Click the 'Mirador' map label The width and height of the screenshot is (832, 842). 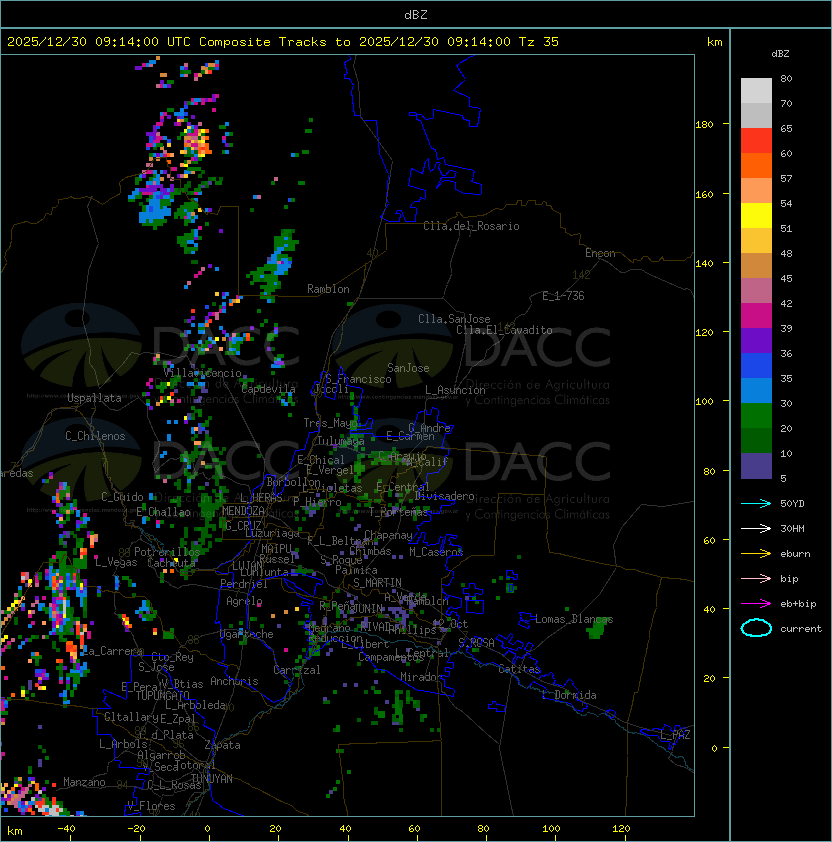click(421, 677)
